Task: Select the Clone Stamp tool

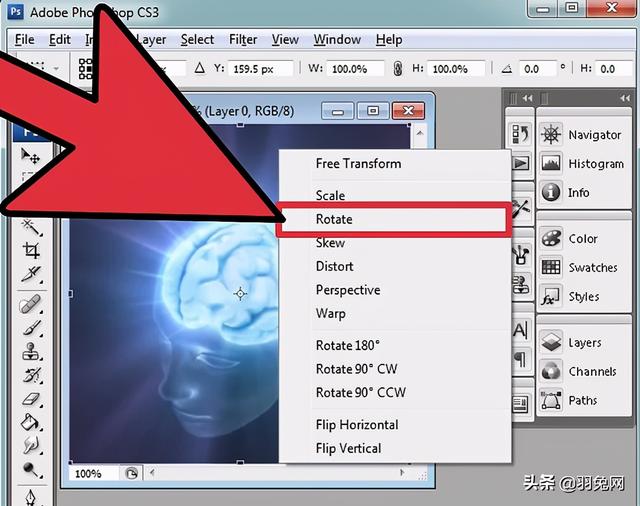Action: tap(31, 351)
